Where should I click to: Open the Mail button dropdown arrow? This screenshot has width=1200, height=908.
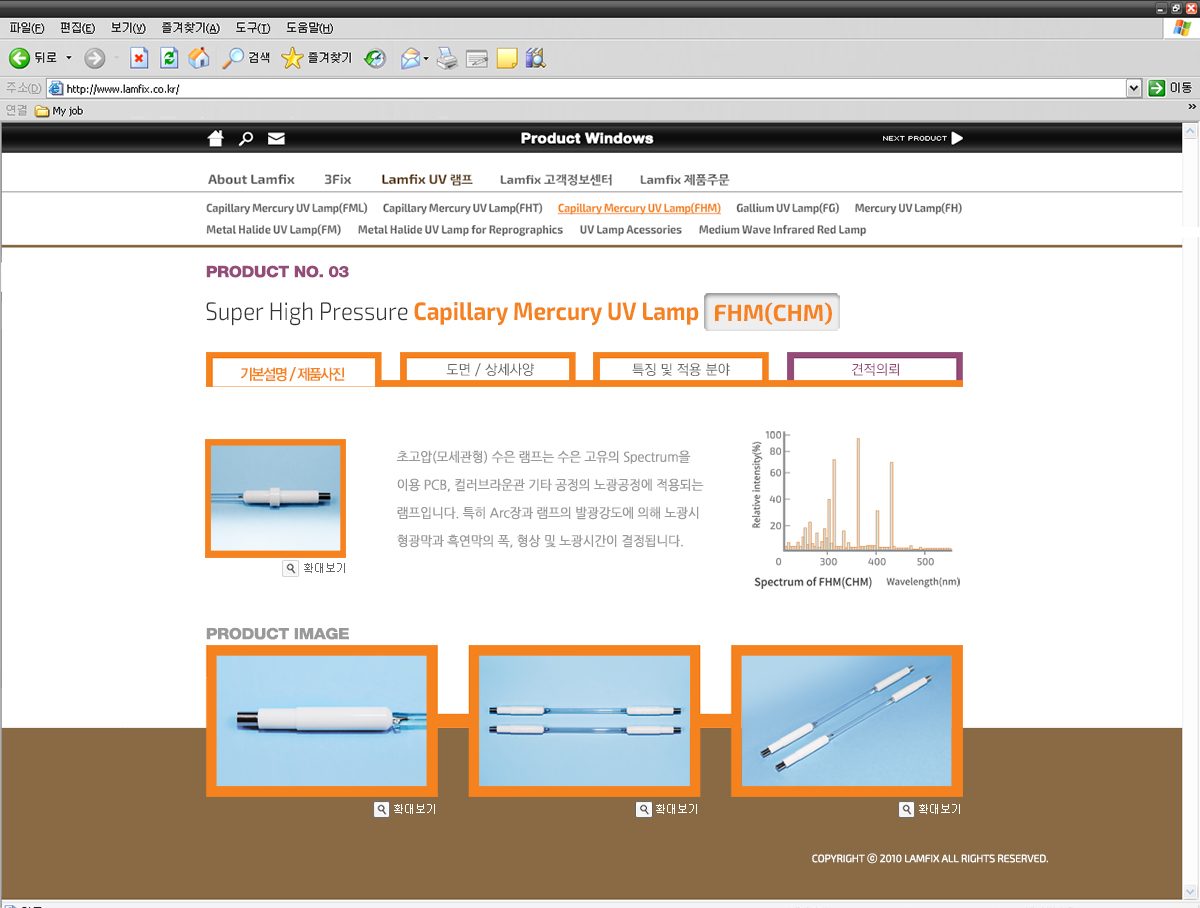pyautogui.click(x=426, y=58)
